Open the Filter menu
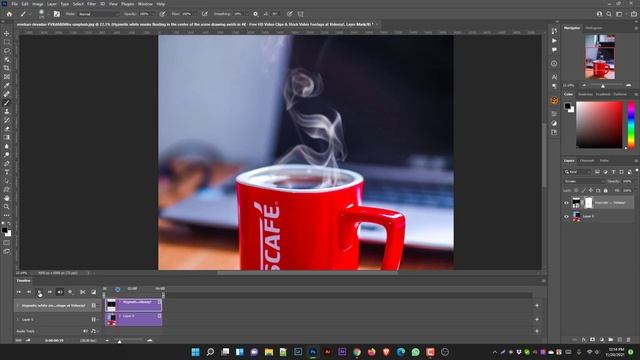The height and width of the screenshot is (360, 640). click(91, 4)
